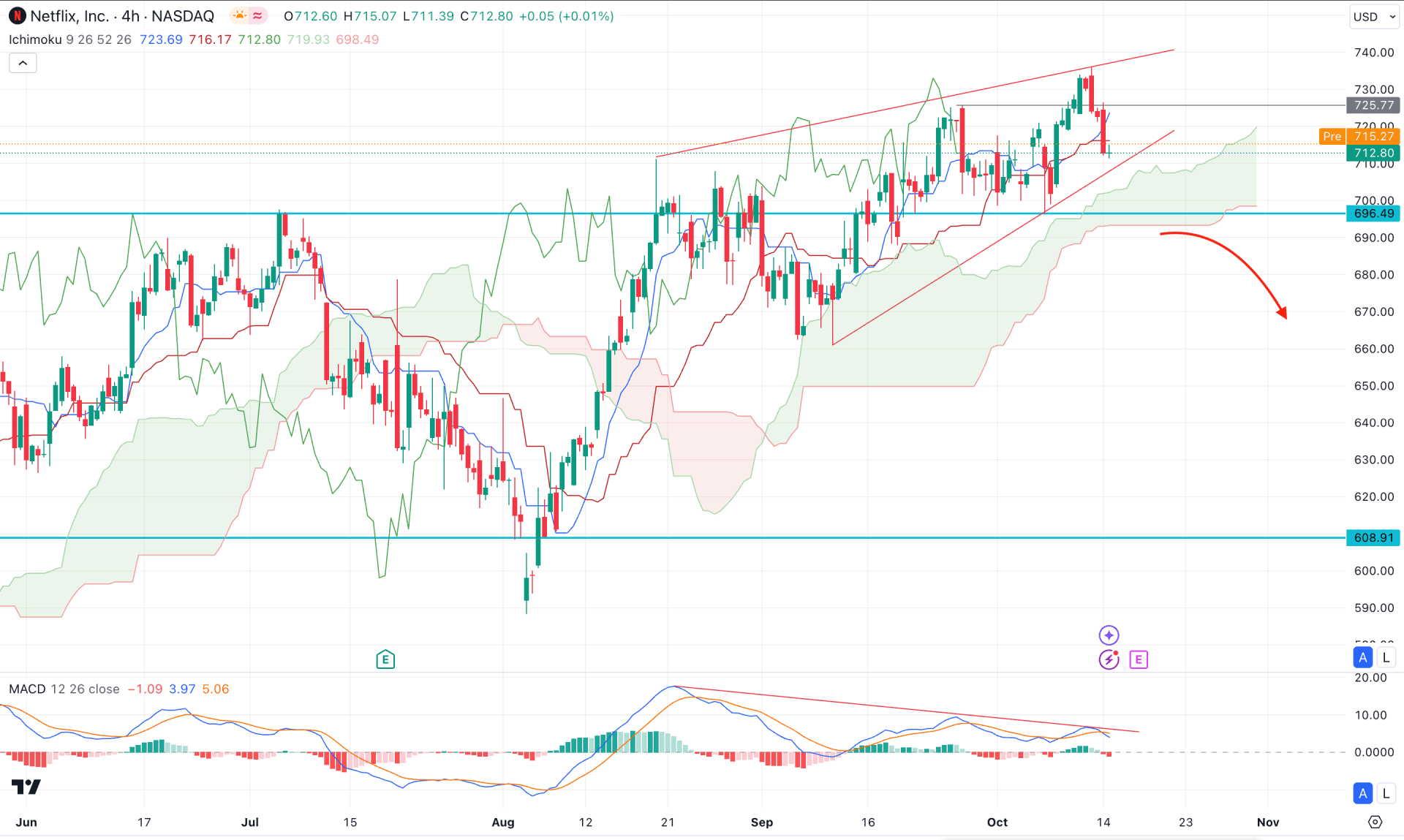Toggle log scale L on MACD pane
Viewport: 1404px width, 840px height.
tap(1386, 793)
